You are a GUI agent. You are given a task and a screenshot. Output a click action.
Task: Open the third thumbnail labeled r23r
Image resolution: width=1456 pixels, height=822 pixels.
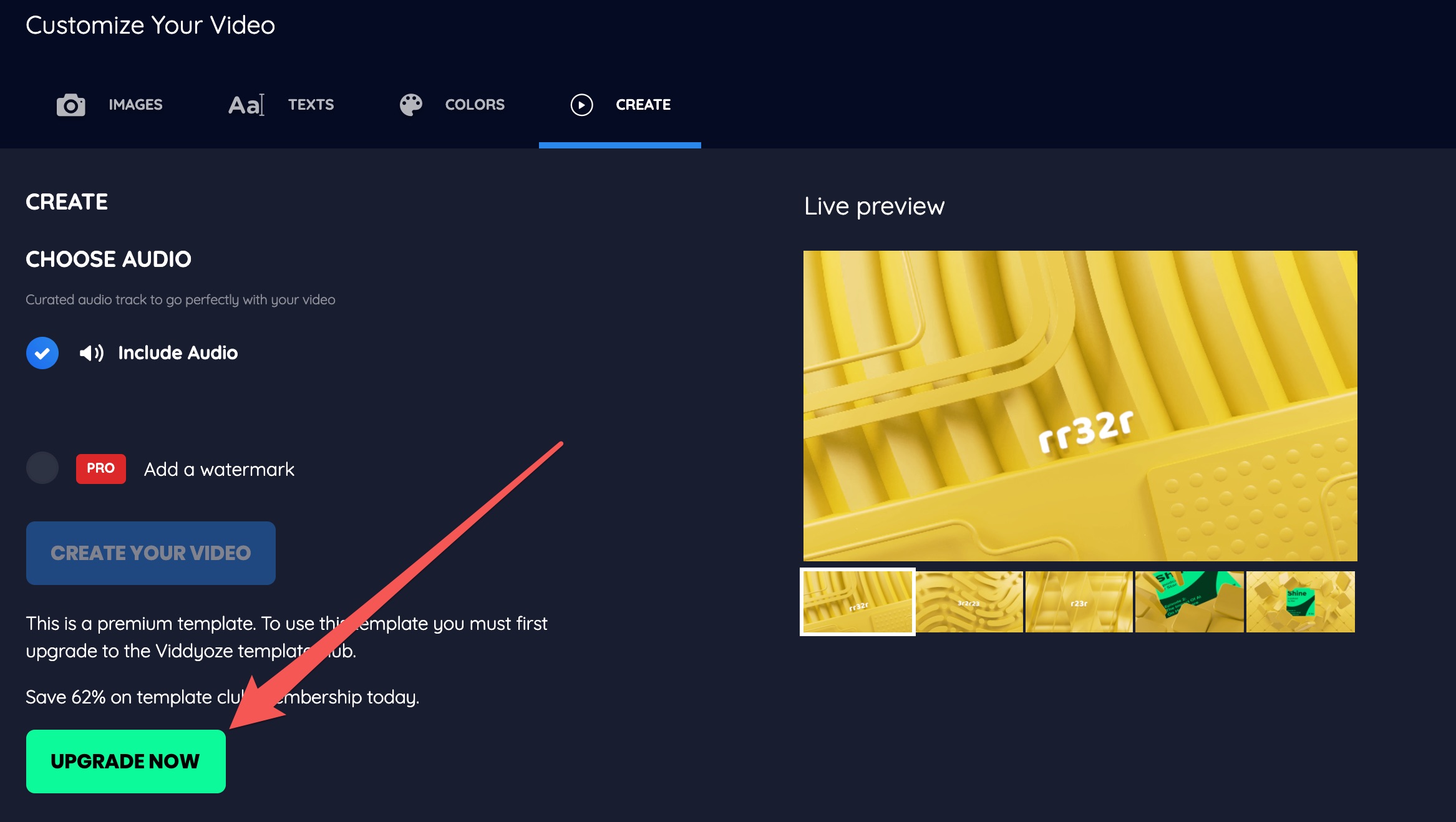(x=1079, y=602)
